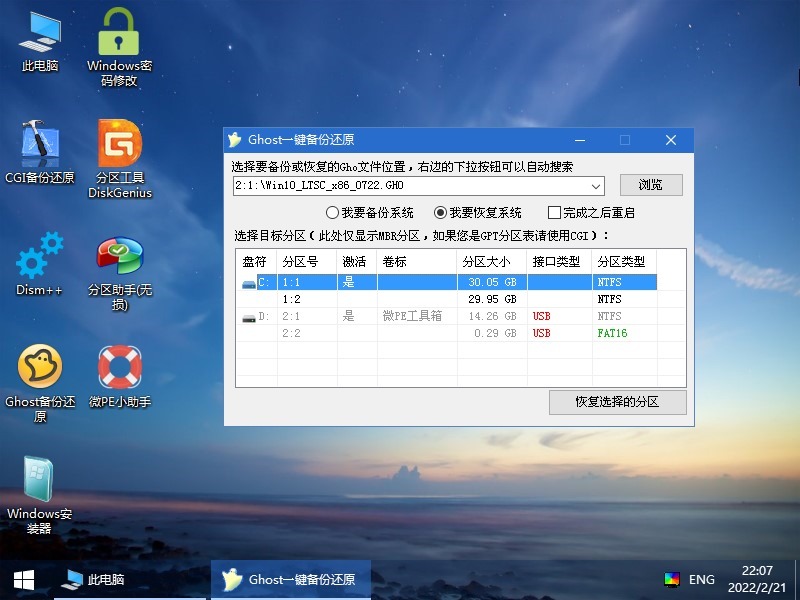The height and width of the screenshot is (600, 800).
Task: Click the 浏览 browse button
Action: 650,185
